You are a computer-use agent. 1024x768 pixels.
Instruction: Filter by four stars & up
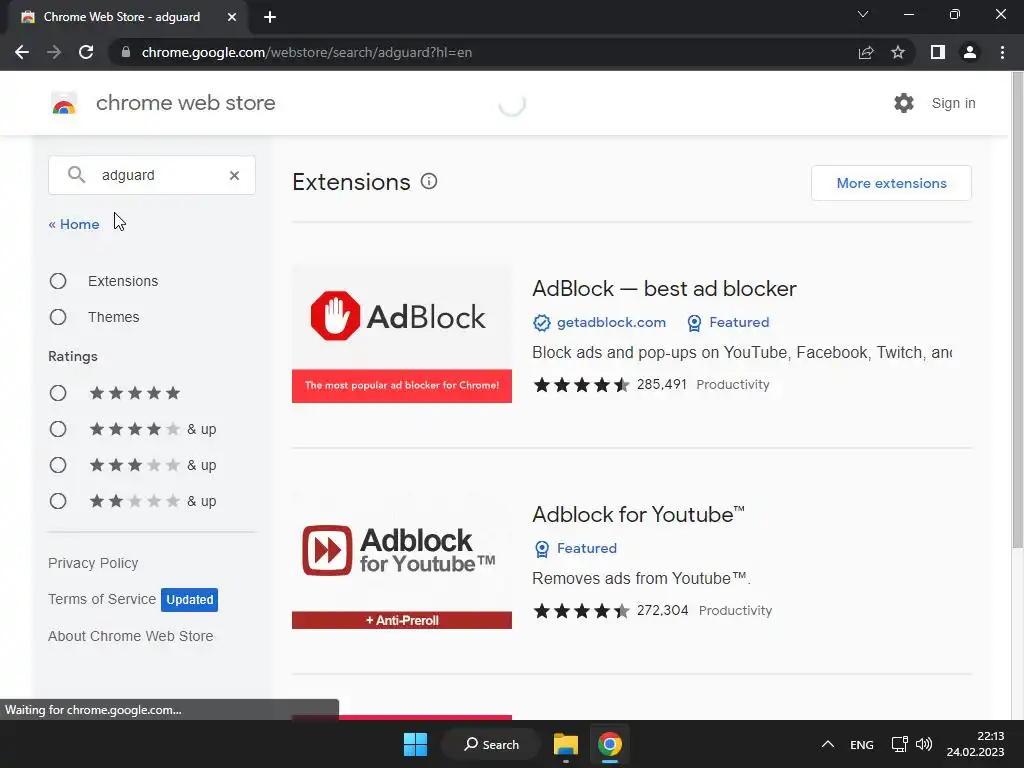(x=58, y=428)
